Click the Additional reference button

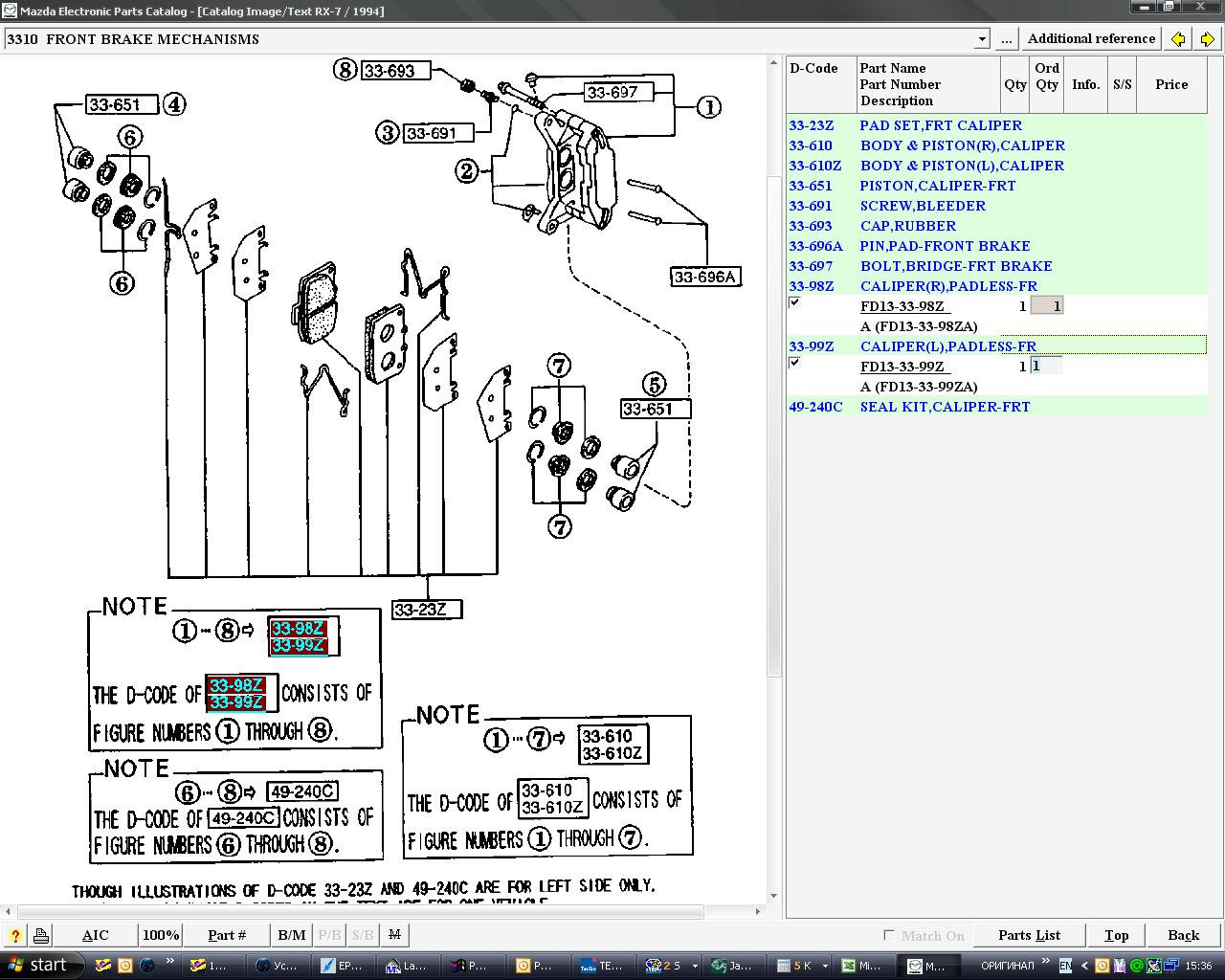tap(1091, 39)
